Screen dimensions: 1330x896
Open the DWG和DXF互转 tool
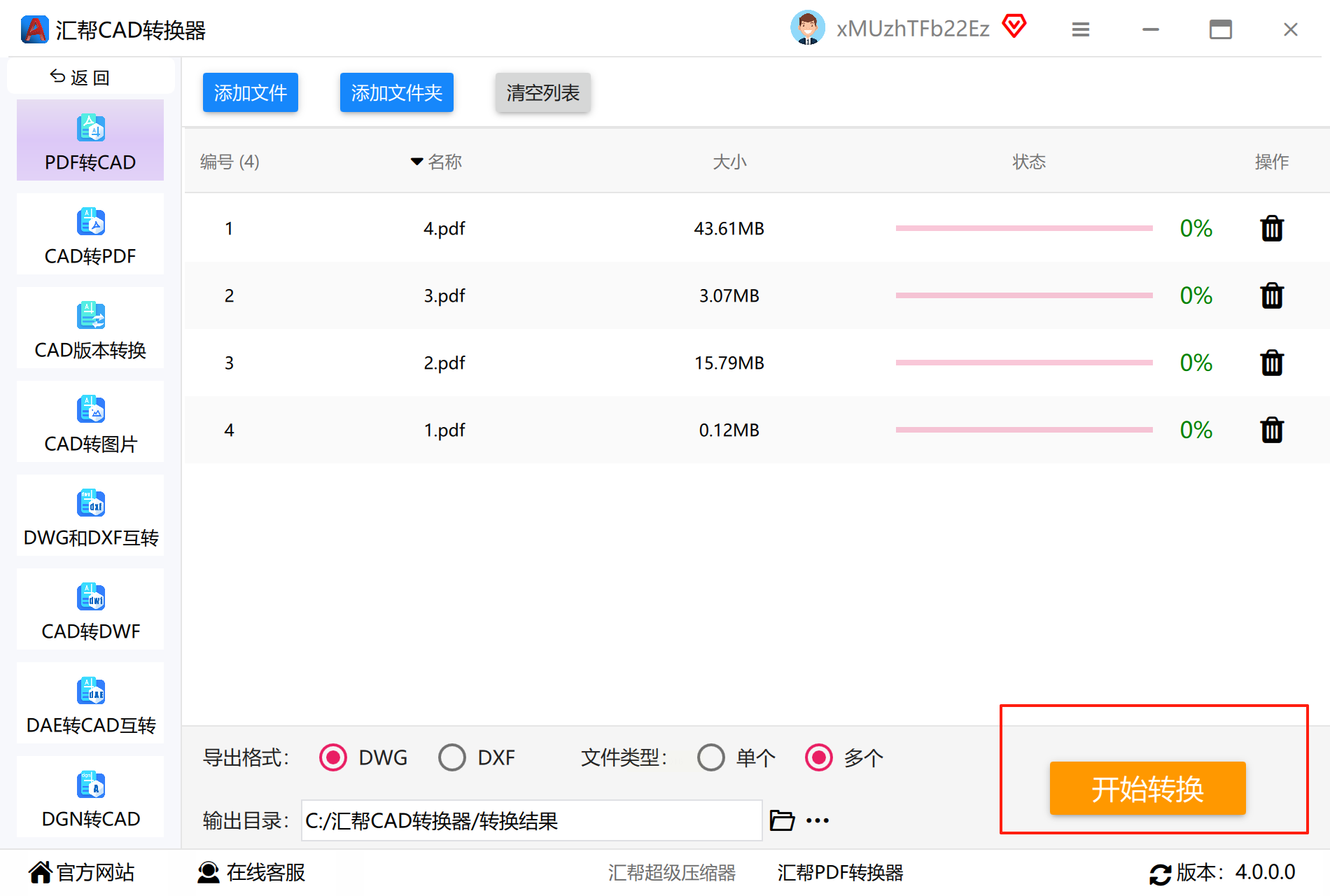click(x=90, y=517)
